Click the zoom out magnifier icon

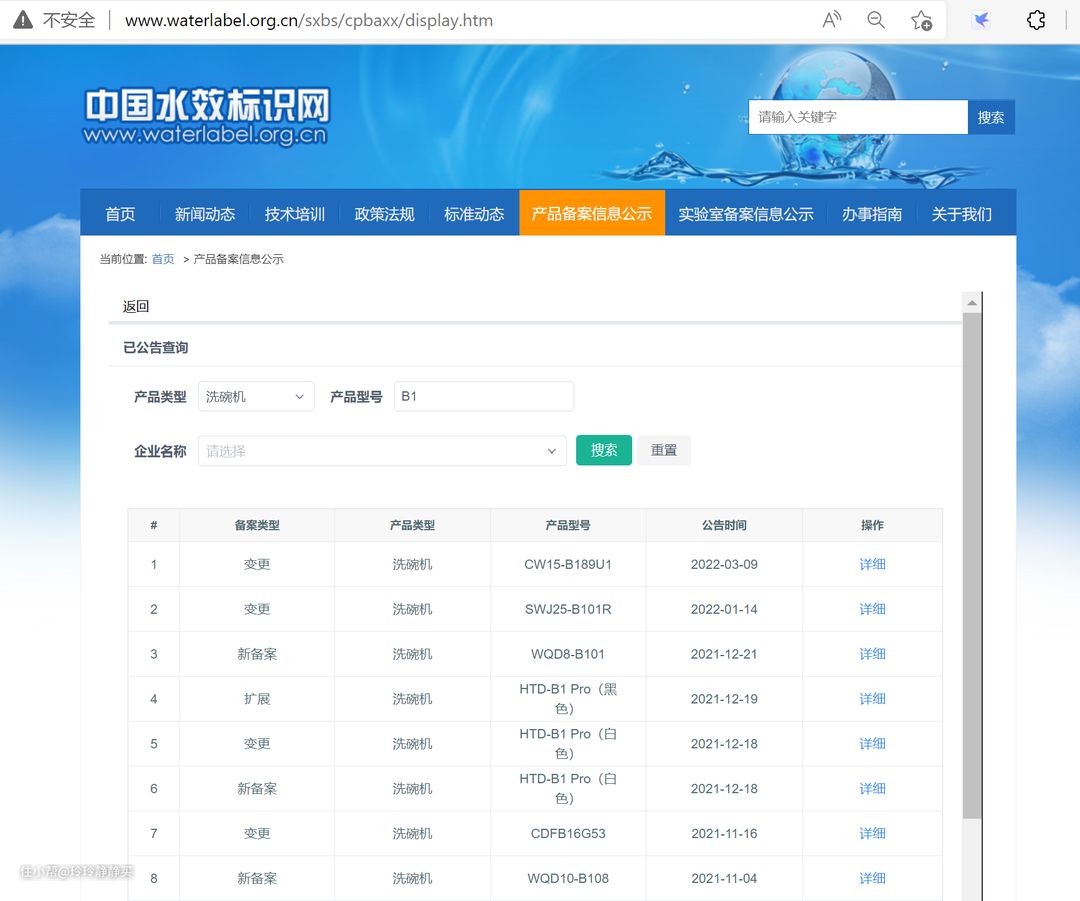(876, 20)
